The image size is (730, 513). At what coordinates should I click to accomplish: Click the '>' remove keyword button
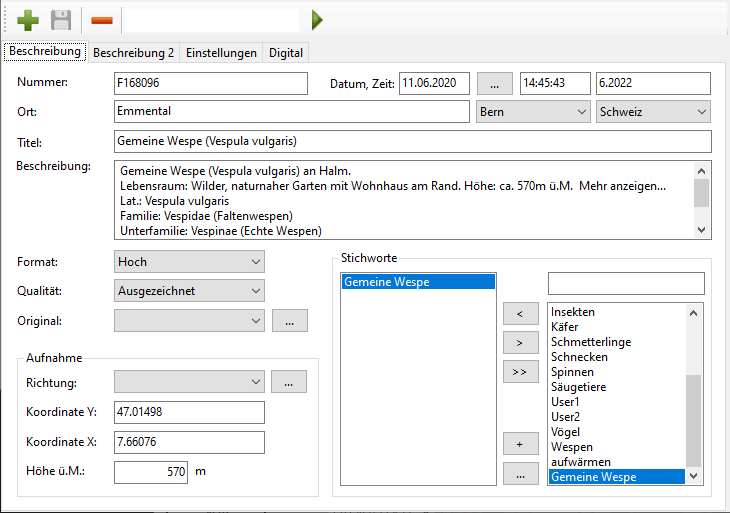[519, 343]
